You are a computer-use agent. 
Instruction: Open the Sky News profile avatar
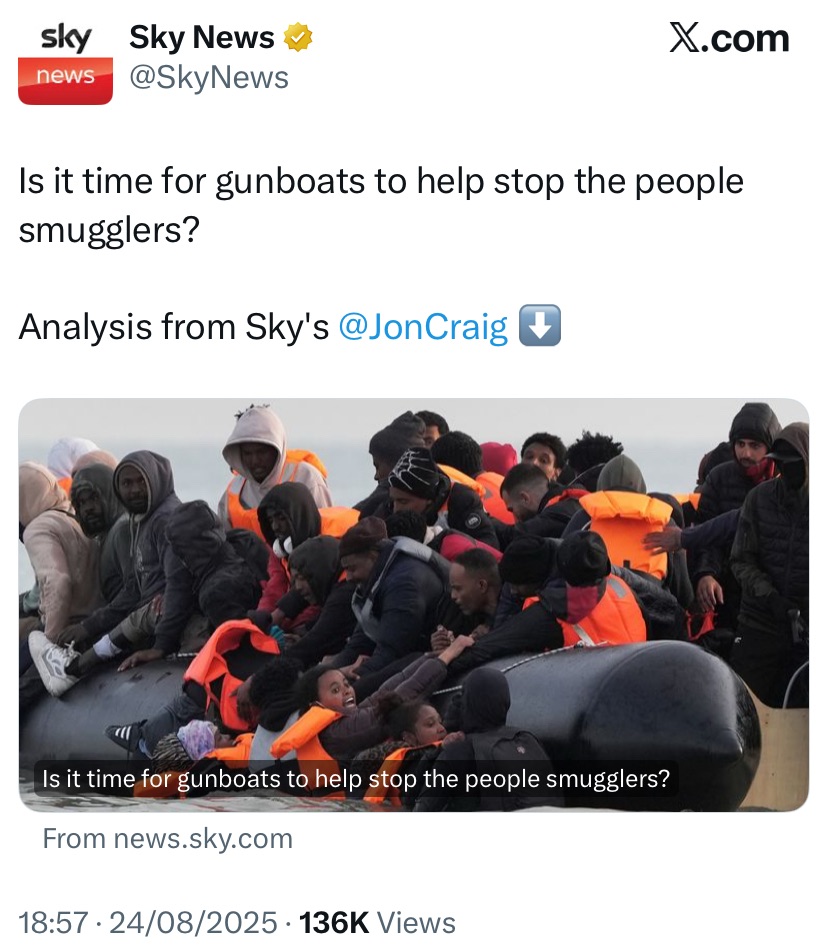(66, 62)
